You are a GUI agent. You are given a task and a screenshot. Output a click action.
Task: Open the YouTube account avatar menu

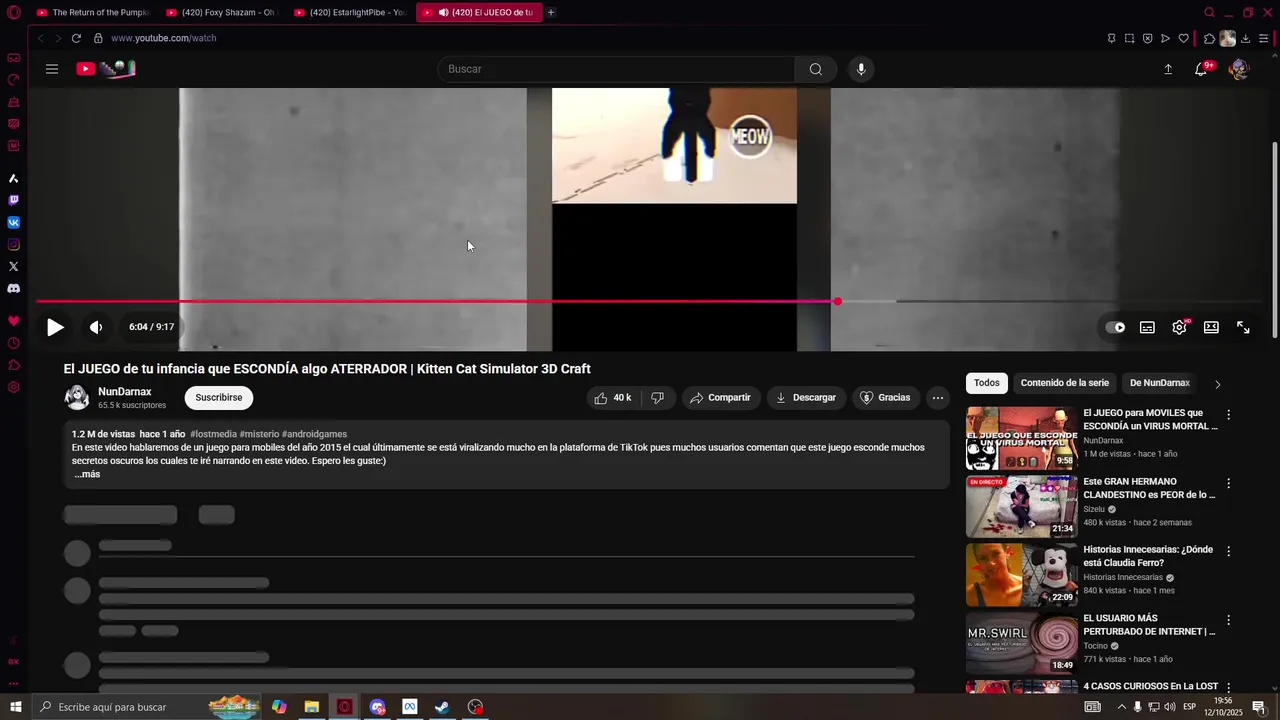pos(1238,69)
